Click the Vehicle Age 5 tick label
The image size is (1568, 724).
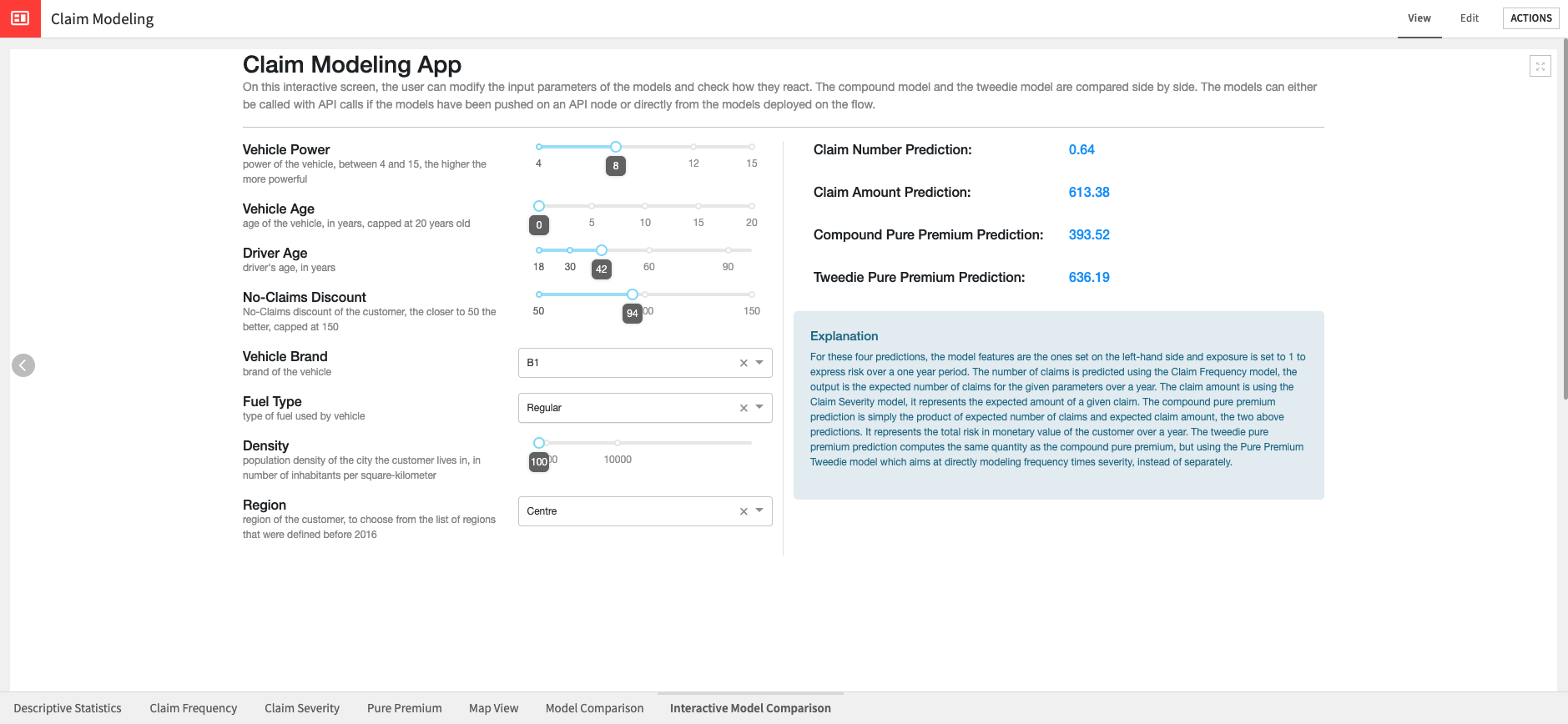coord(592,223)
